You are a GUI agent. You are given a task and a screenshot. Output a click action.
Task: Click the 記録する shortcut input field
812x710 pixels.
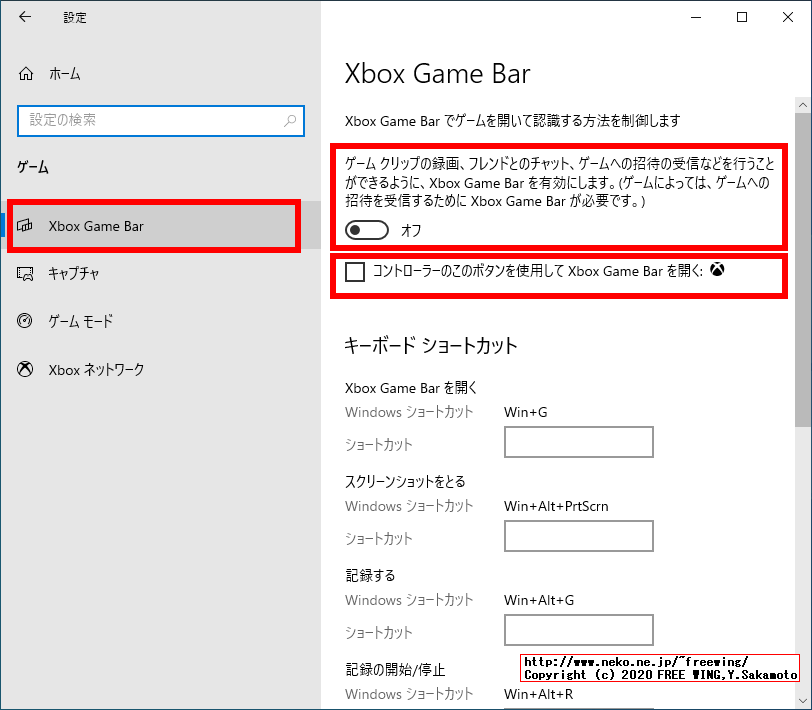click(578, 630)
